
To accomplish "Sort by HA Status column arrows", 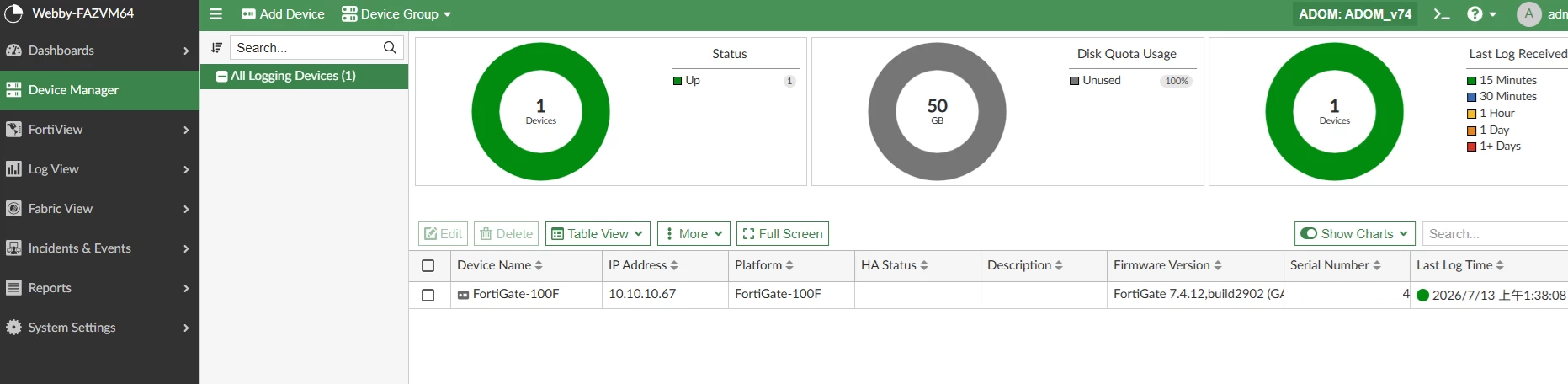I will tap(924, 265).
